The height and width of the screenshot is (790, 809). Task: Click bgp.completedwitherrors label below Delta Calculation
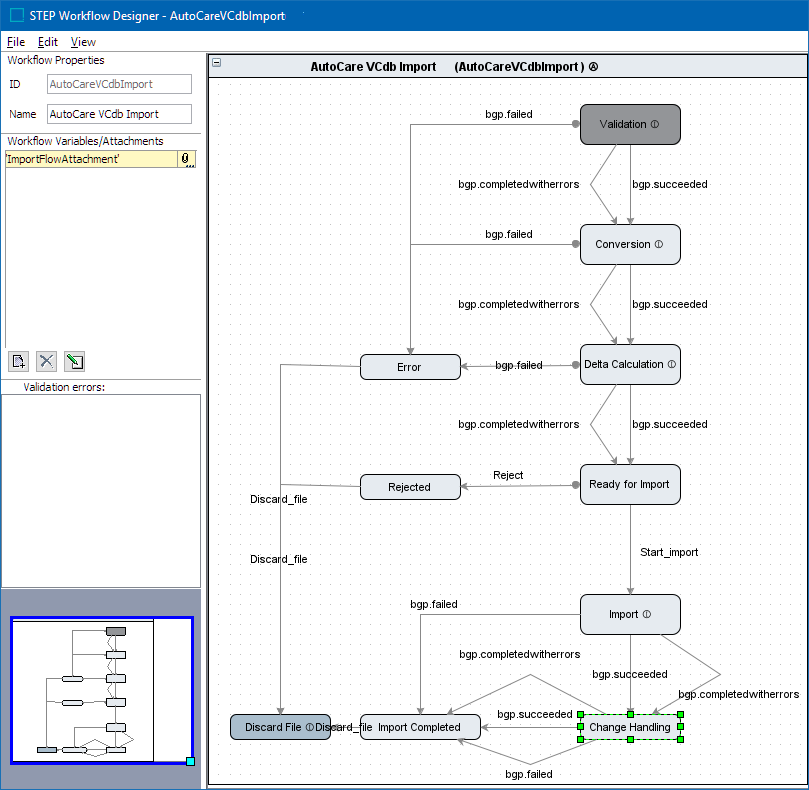coord(519,424)
